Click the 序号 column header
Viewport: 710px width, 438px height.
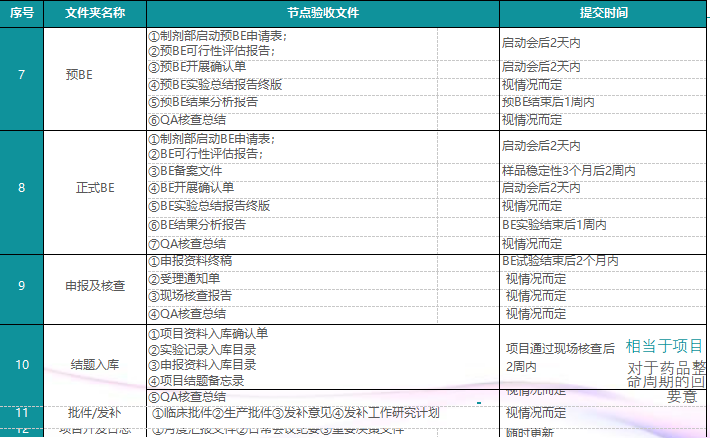(22, 13)
